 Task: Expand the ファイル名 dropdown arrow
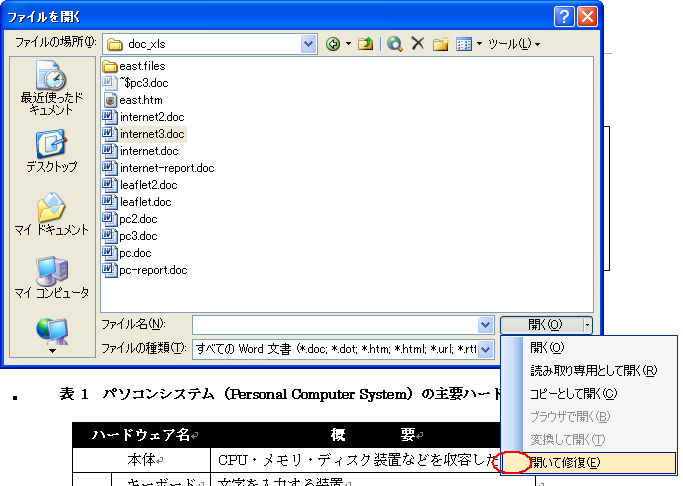coord(486,325)
